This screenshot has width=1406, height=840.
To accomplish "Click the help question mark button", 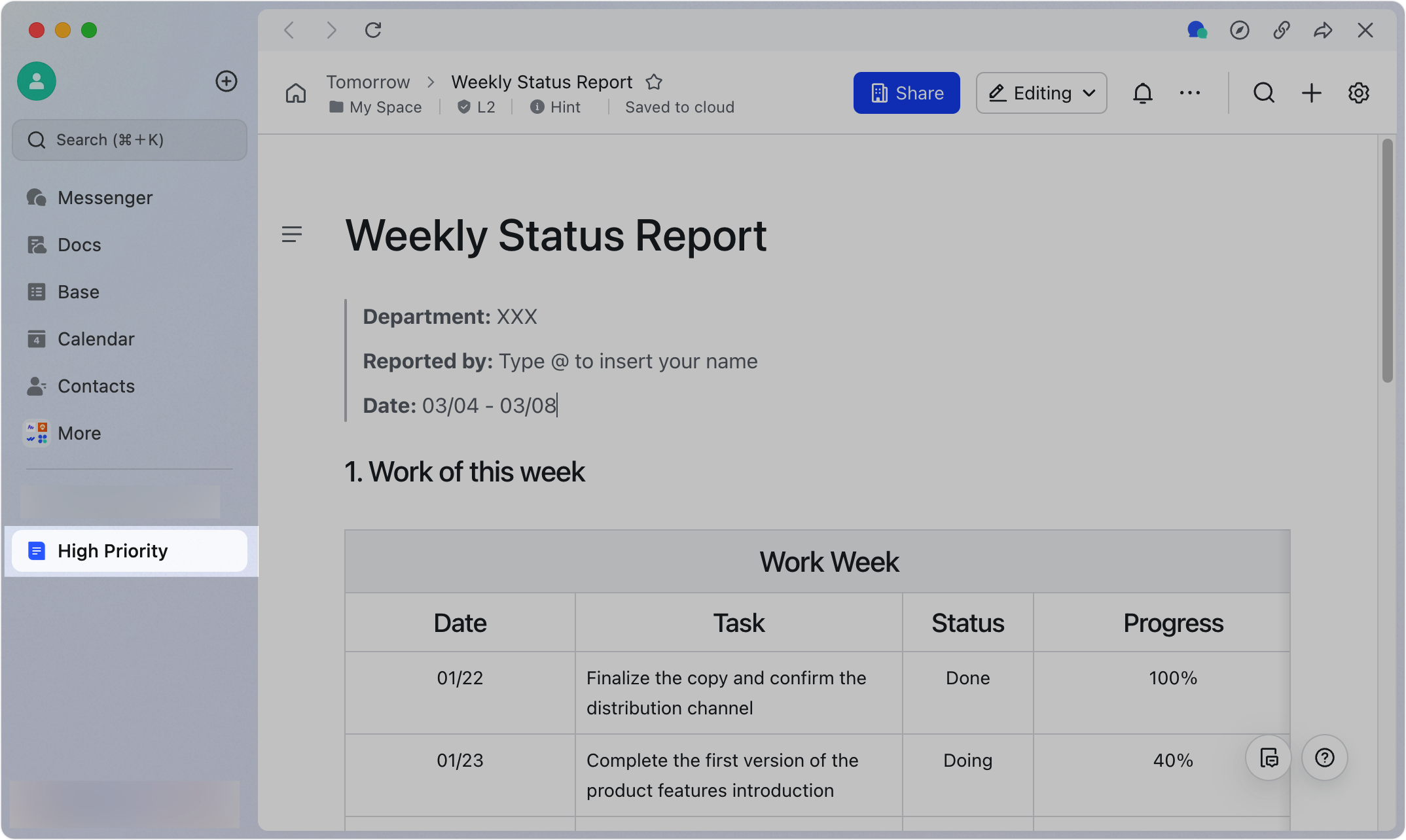I will click(1324, 758).
